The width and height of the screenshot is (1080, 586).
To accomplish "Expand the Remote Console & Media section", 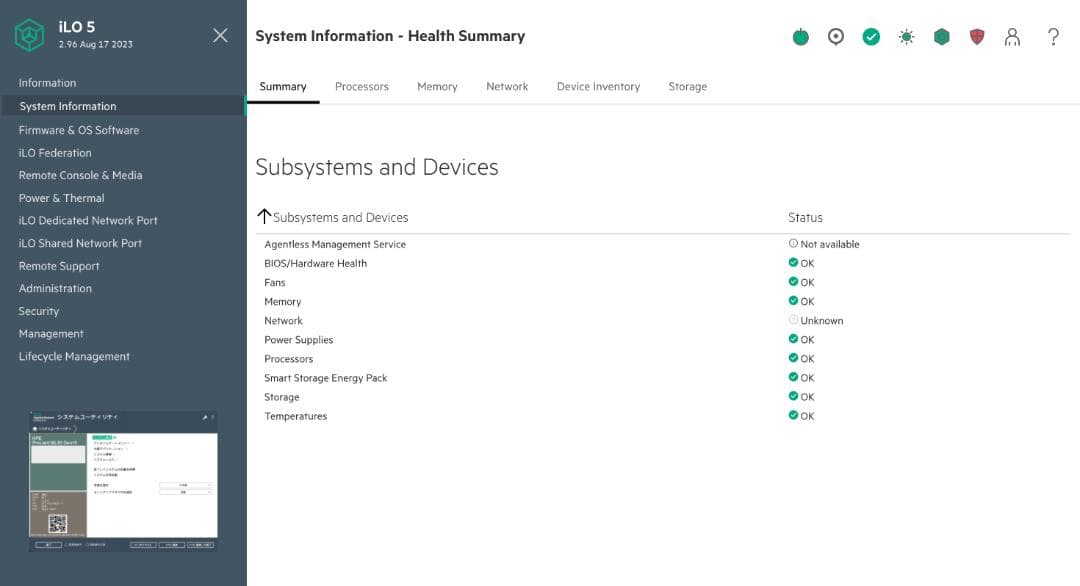I will click(x=80, y=174).
